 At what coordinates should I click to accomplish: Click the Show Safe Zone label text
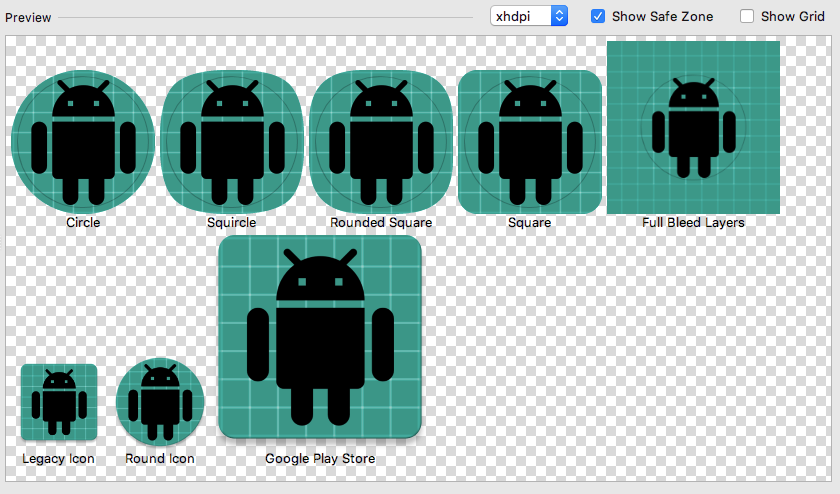(662, 17)
